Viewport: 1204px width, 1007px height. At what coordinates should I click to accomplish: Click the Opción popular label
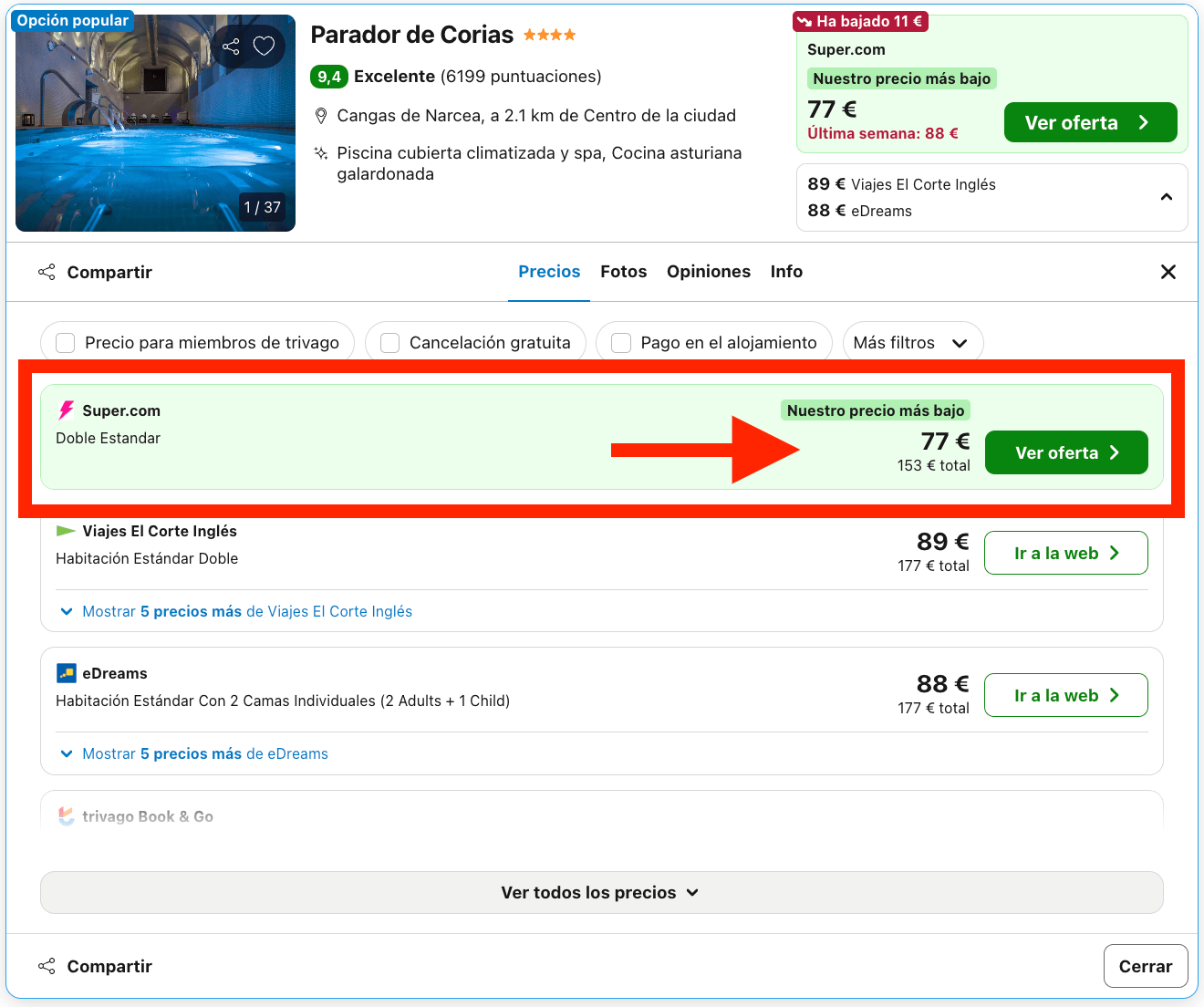point(72,20)
